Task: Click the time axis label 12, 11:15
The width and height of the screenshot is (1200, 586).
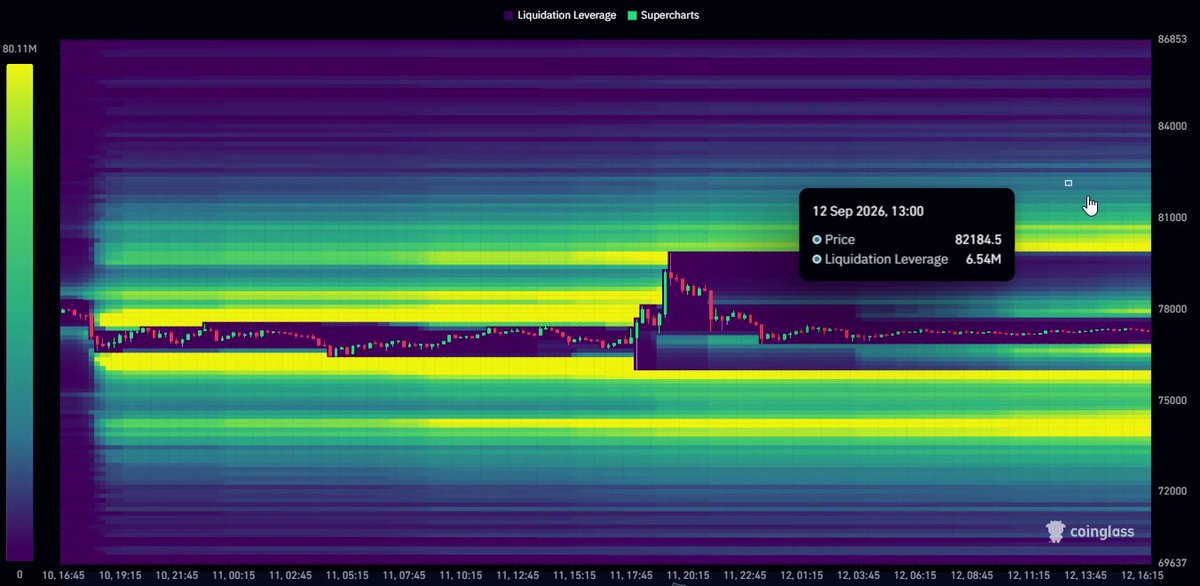Action: (1031, 577)
